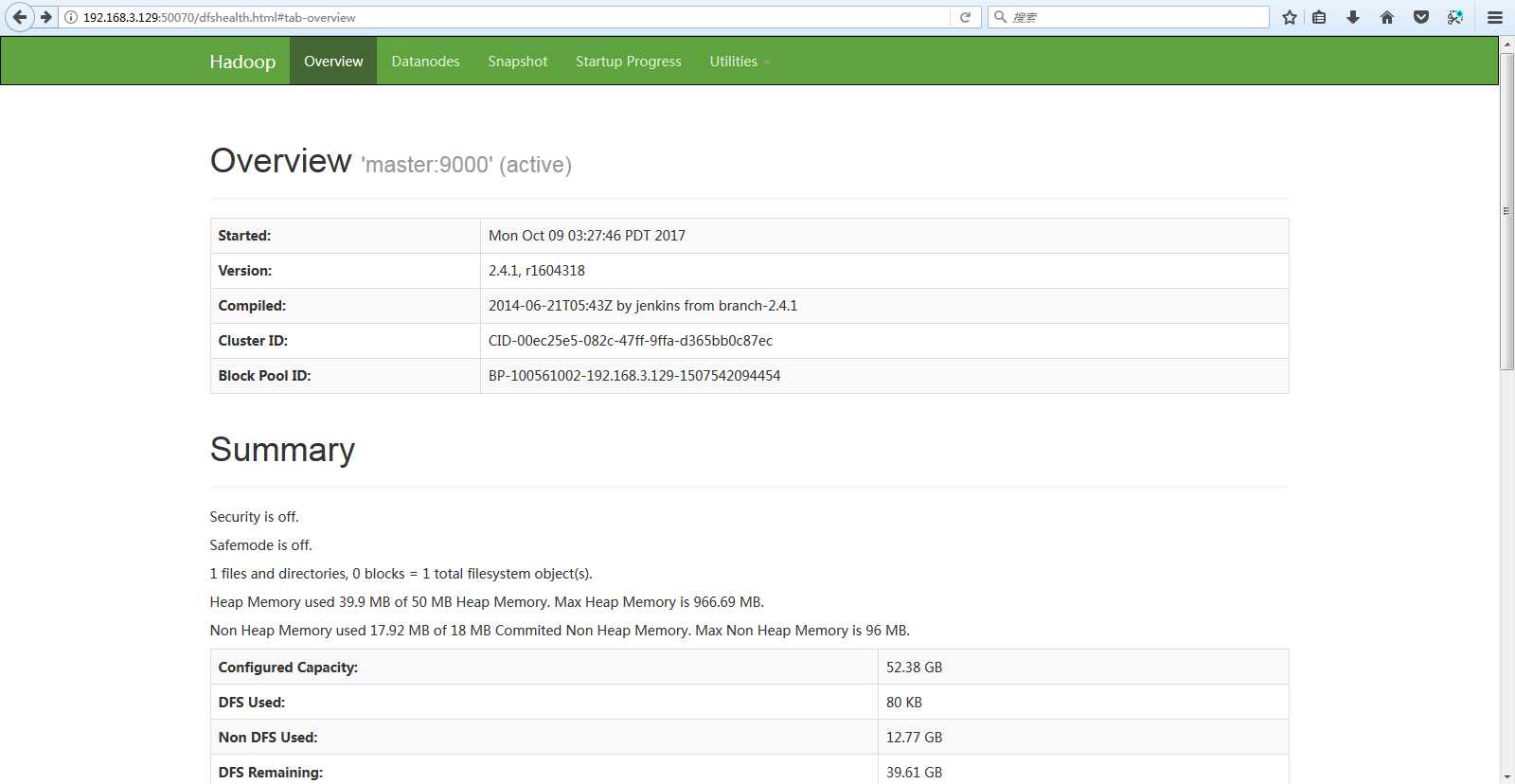1515x784 pixels.
Task: Select the version value '2.4.1, r1604318'
Action: 537,271
